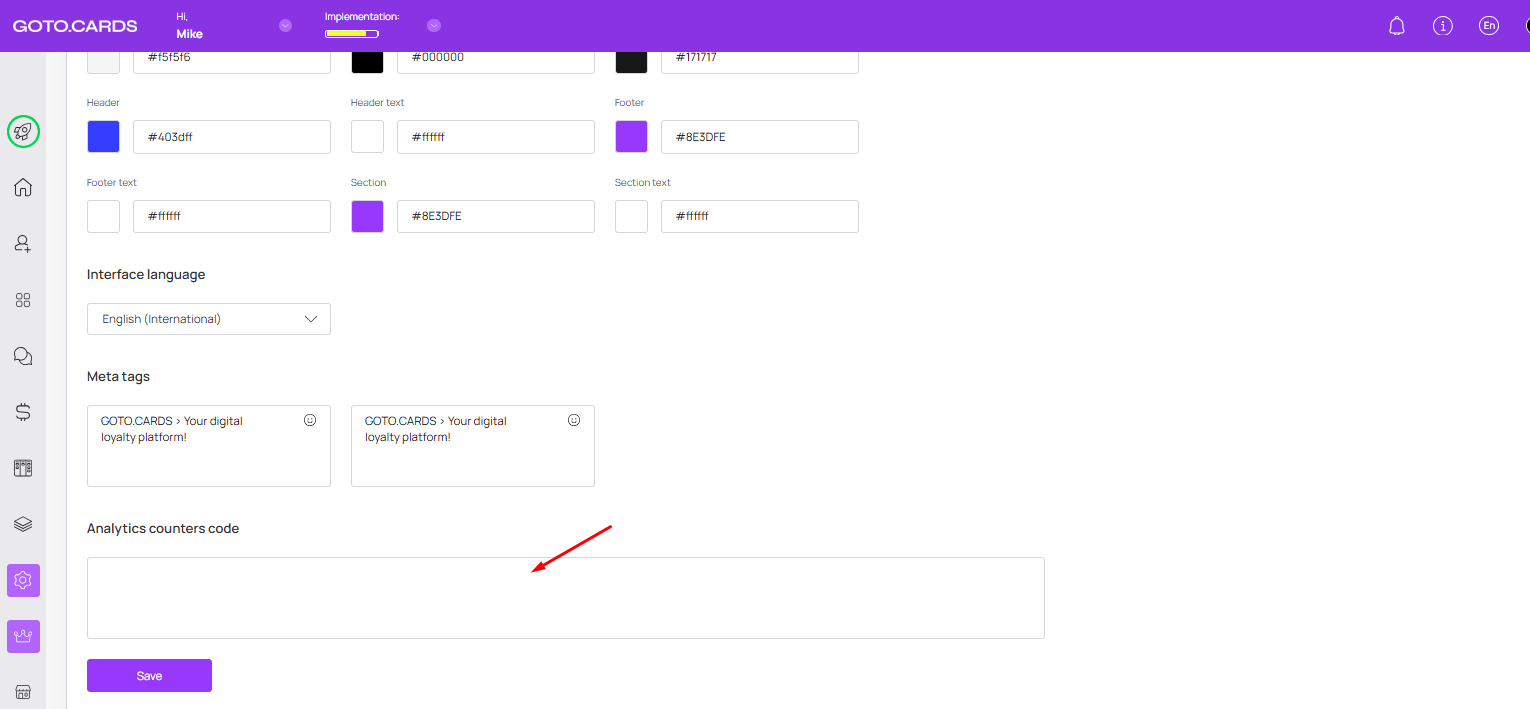This screenshot has height=709, width=1530.
Task: Click the GOTO.CARDS logo link
Action: [75, 26]
